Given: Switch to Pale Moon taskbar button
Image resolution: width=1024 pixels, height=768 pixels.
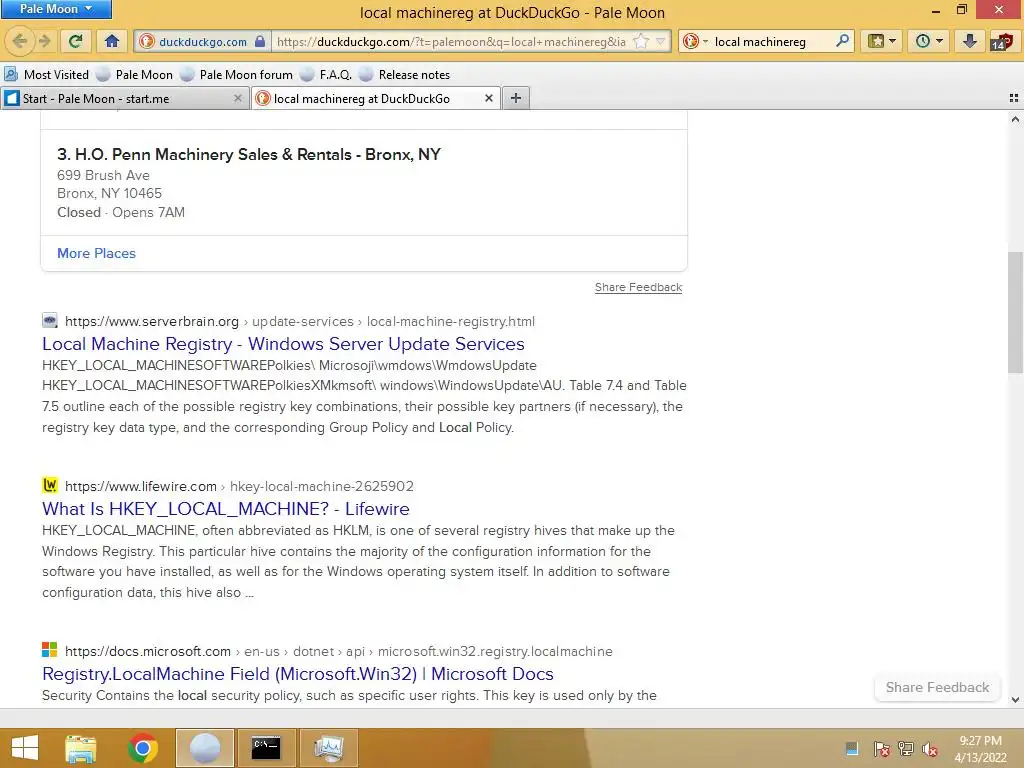Looking at the screenshot, I should tap(204, 748).
